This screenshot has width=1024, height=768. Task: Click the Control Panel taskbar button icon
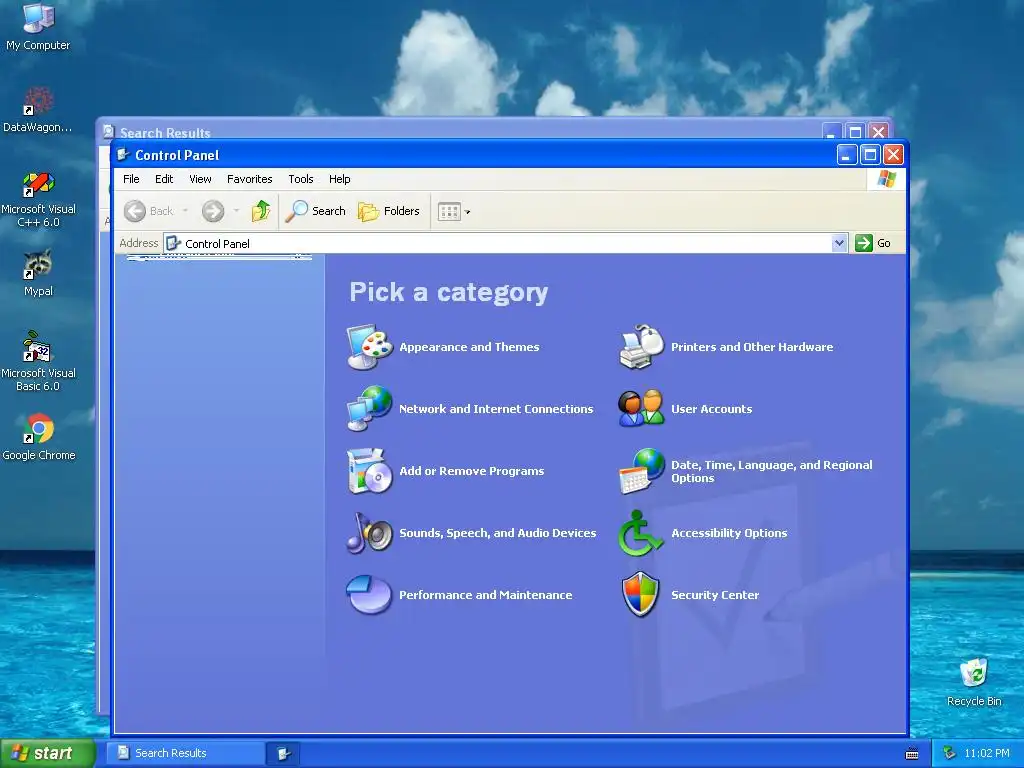click(x=283, y=754)
